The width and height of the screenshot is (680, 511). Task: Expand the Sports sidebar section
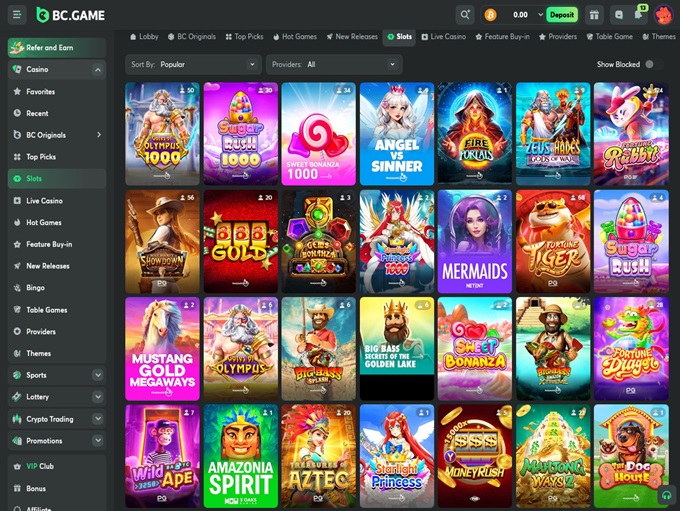point(97,375)
